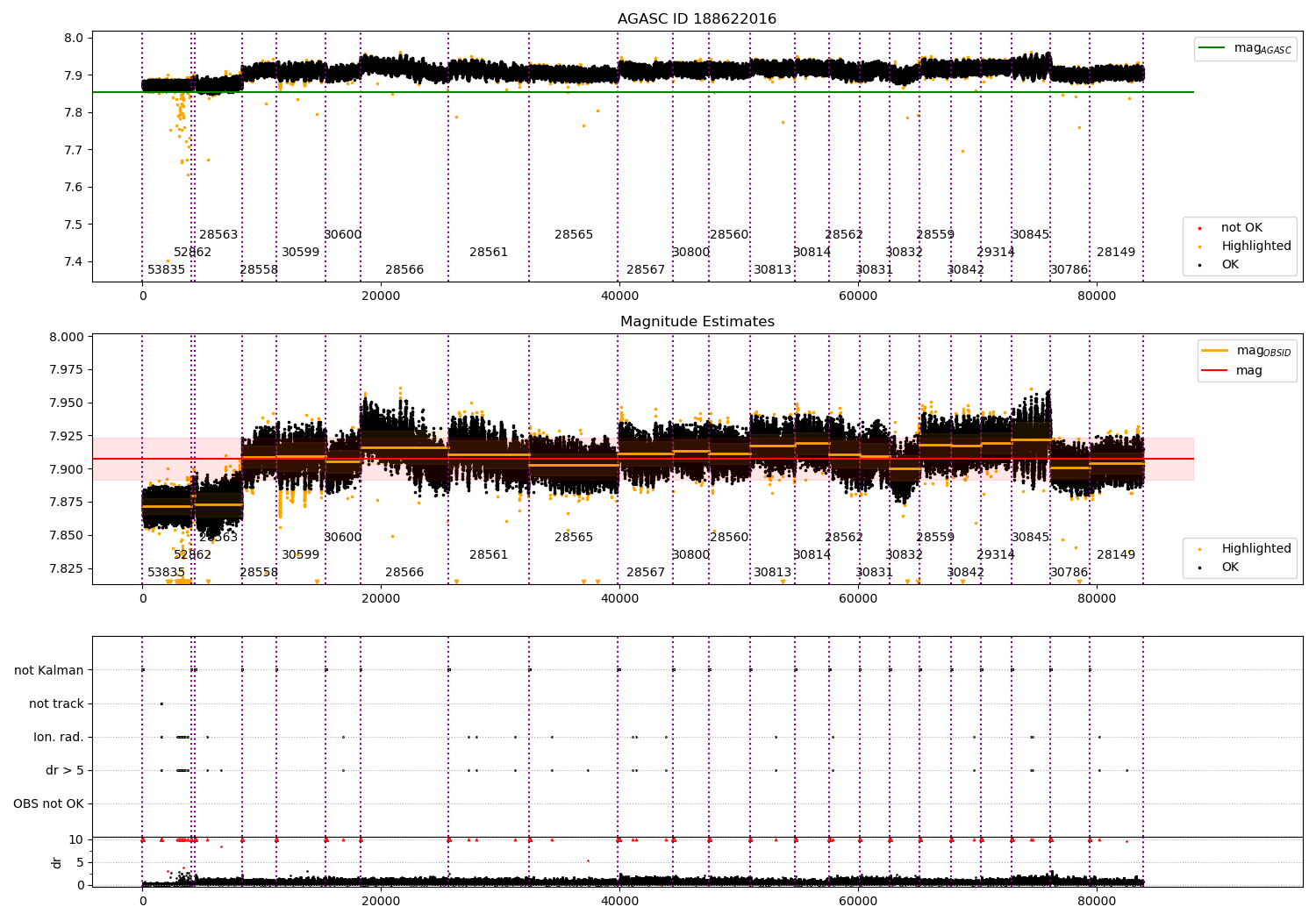The height and width of the screenshot is (921, 1316).
Task: Click OBSID label 28562 in the AGASC plot
Action: (x=844, y=235)
